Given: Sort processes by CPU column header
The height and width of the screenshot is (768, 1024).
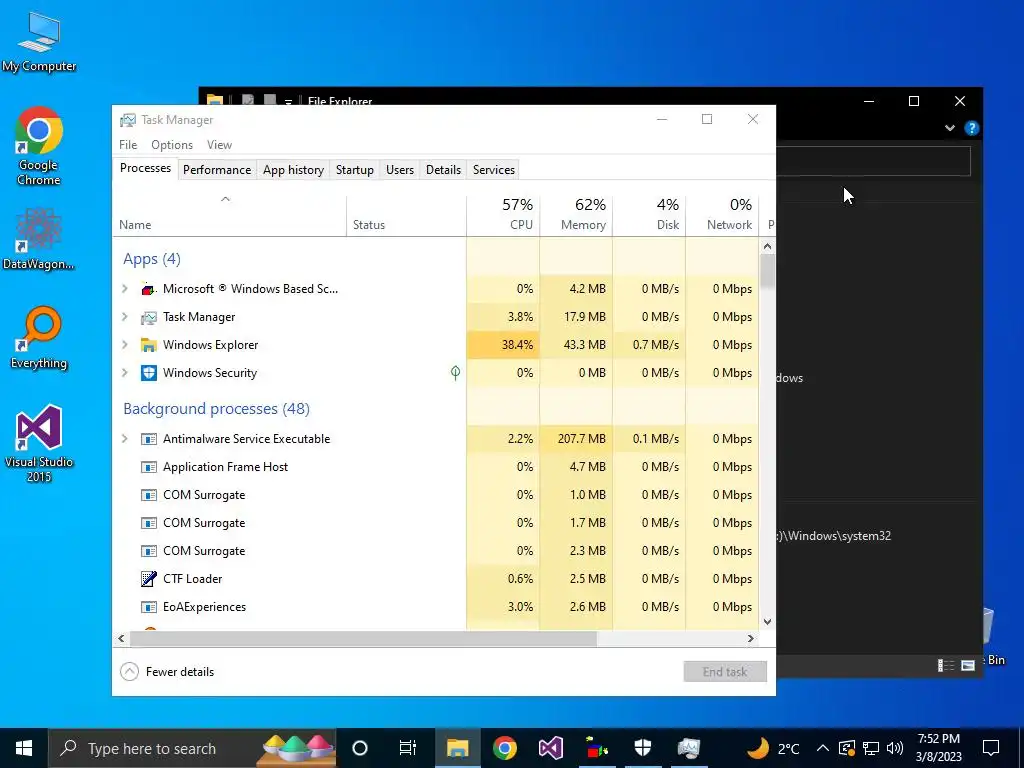Looking at the screenshot, I should point(504,215).
